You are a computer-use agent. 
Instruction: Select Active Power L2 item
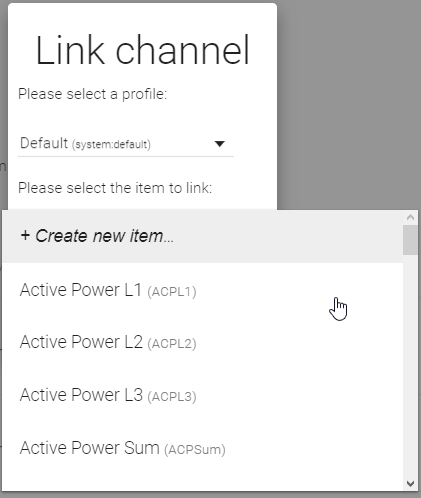(x=203, y=342)
